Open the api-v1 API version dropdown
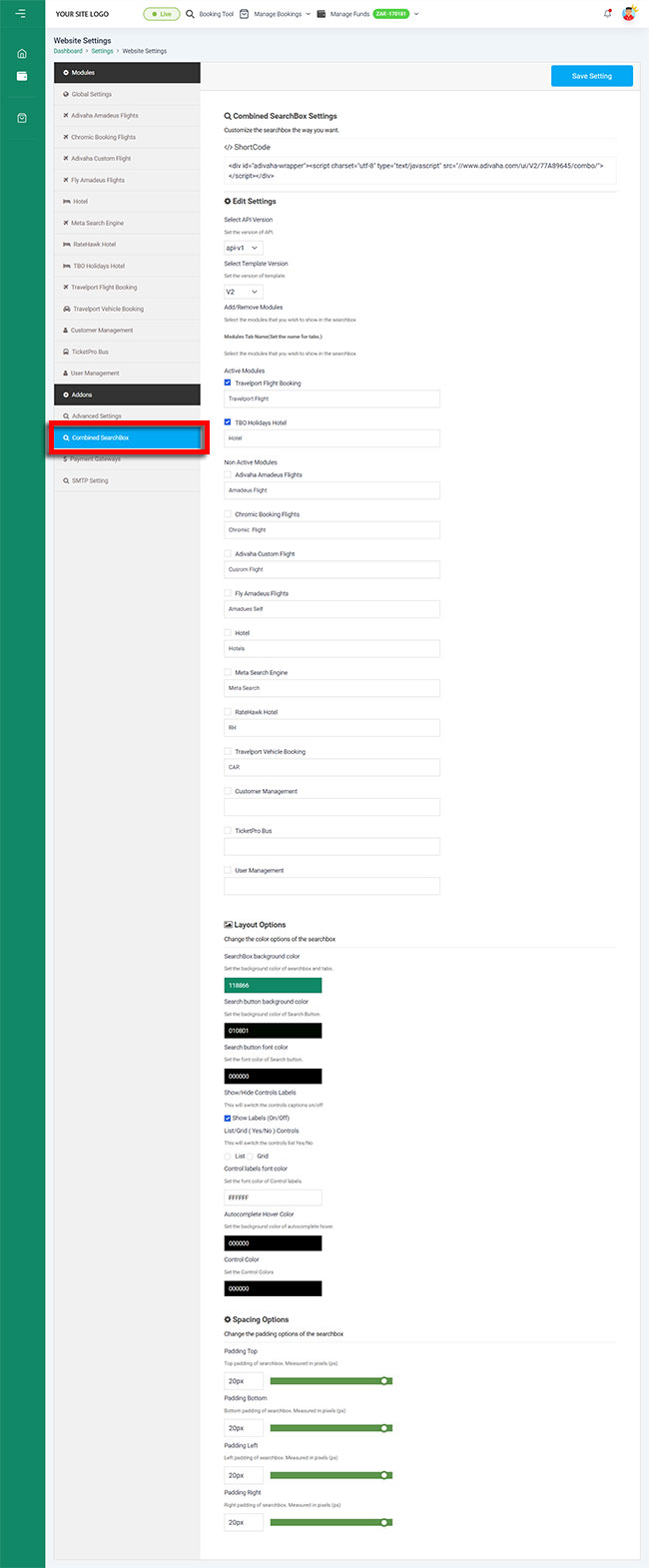The image size is (649, 1568). tap(244, 248)
